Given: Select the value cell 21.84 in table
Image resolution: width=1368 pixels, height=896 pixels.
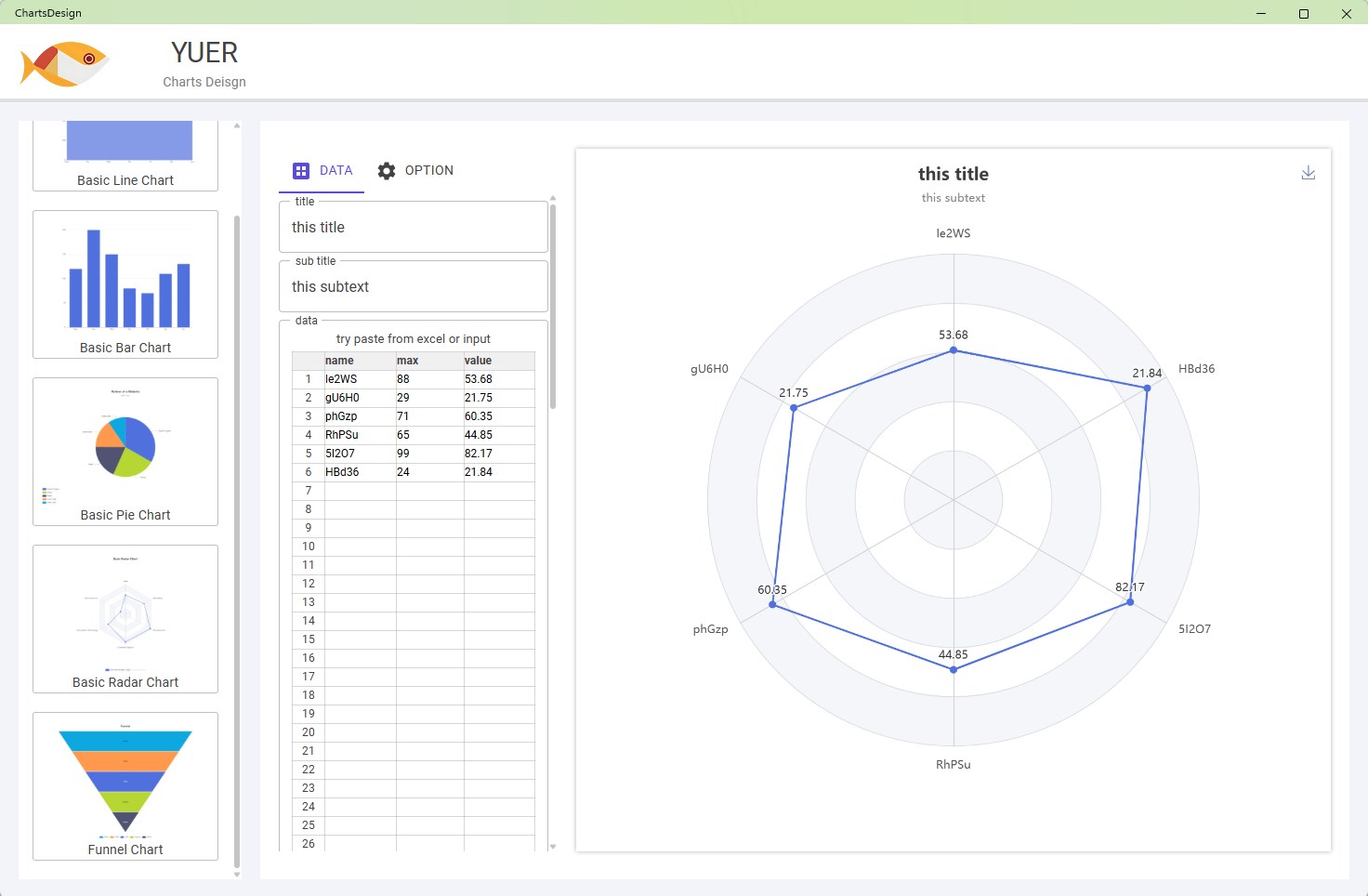Looking at the screenshot, I should pos(499,472).
